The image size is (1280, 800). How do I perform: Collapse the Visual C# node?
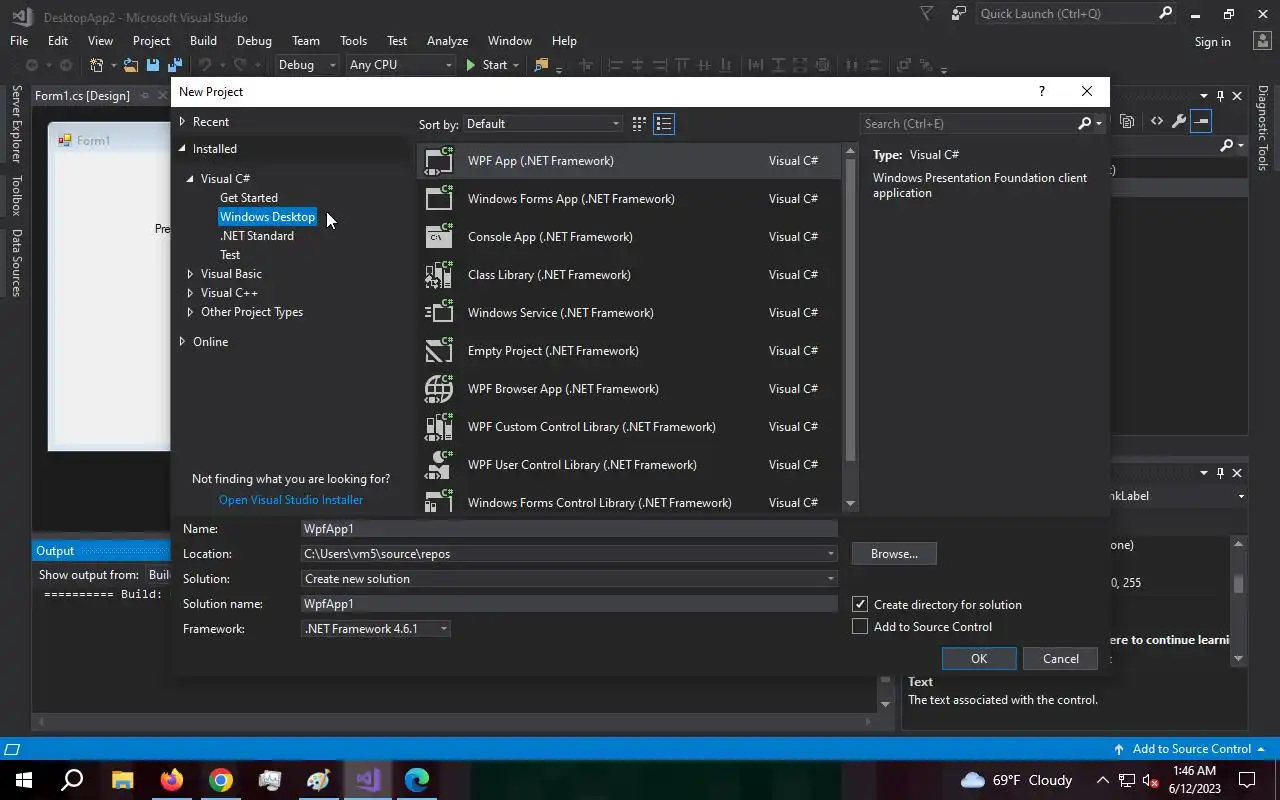pos(190,178)
